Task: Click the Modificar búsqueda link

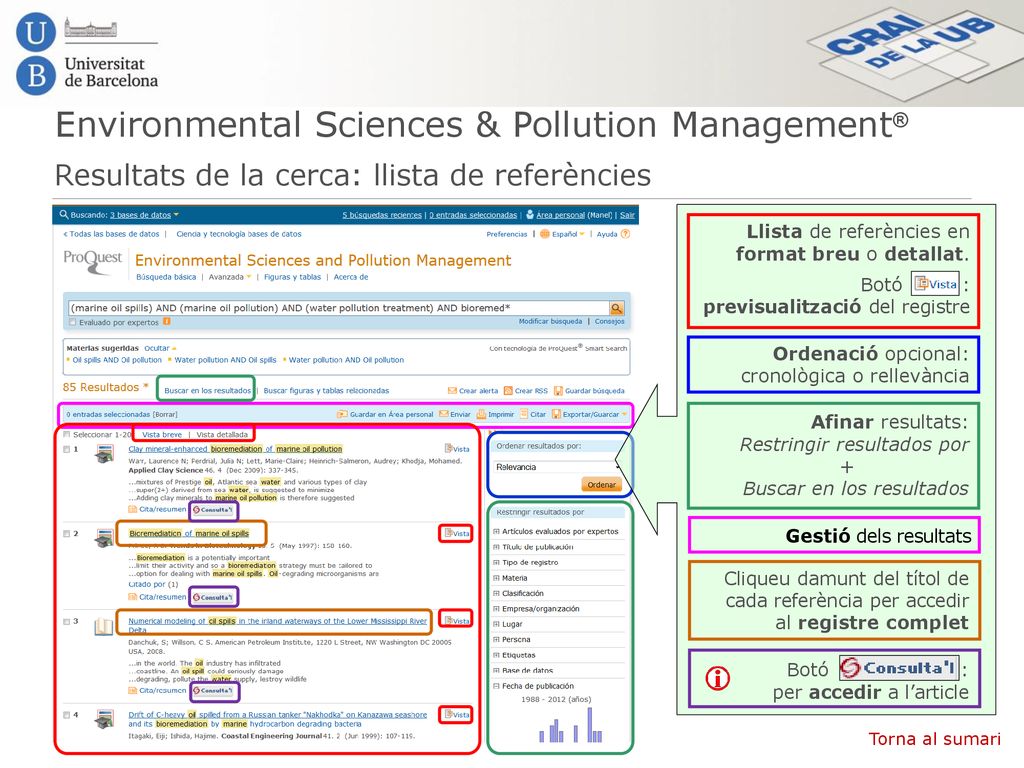Action: 550,321
